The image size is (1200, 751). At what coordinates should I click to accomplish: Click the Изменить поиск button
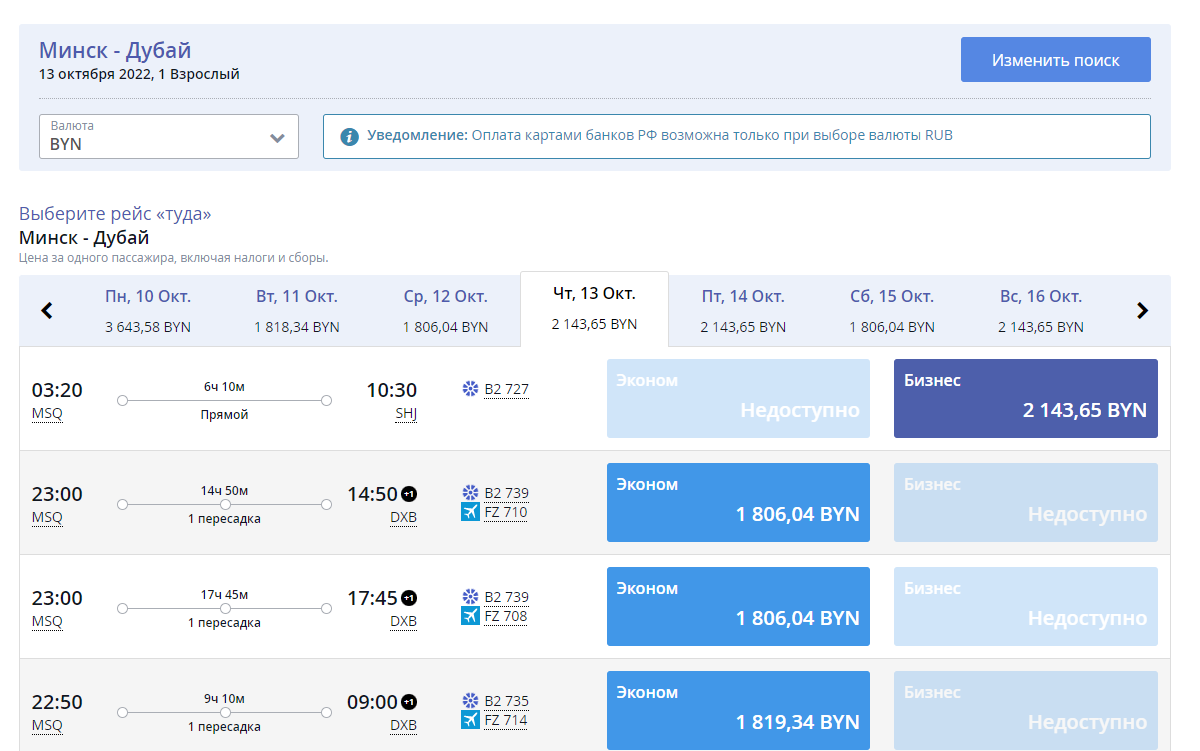tap(1056, 60)
